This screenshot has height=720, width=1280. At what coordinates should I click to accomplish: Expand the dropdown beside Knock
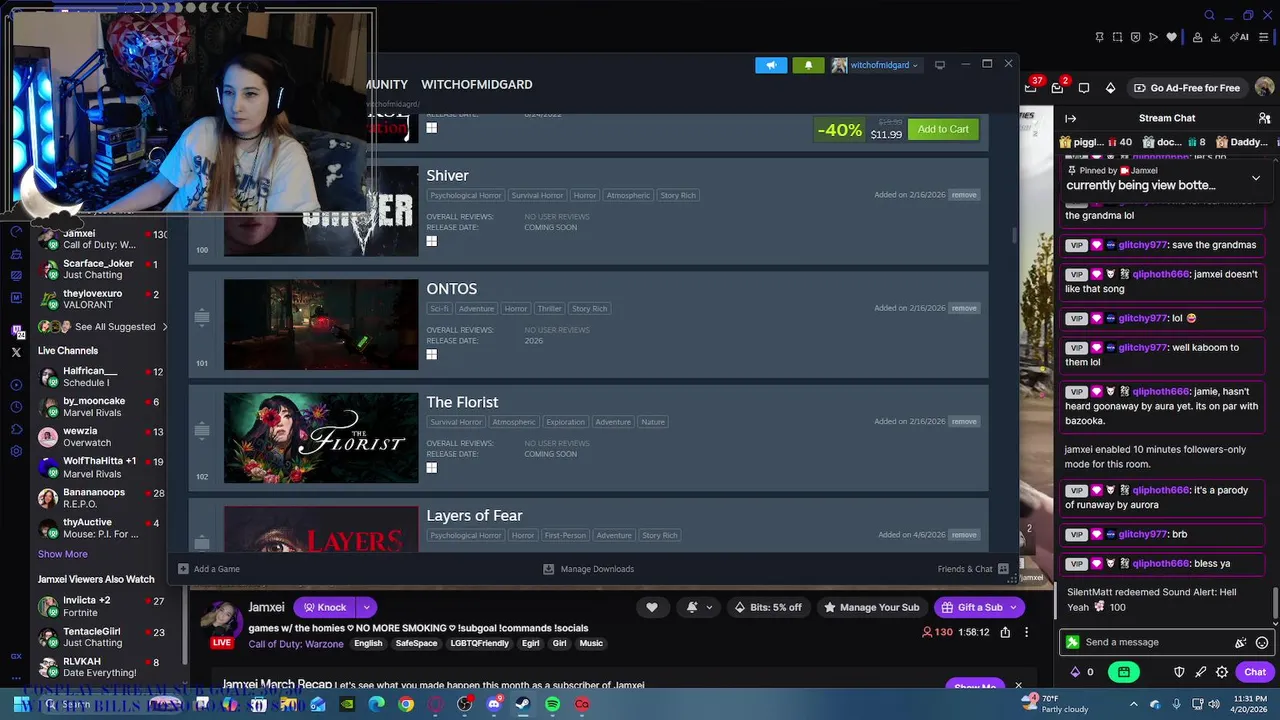(367, 607)
